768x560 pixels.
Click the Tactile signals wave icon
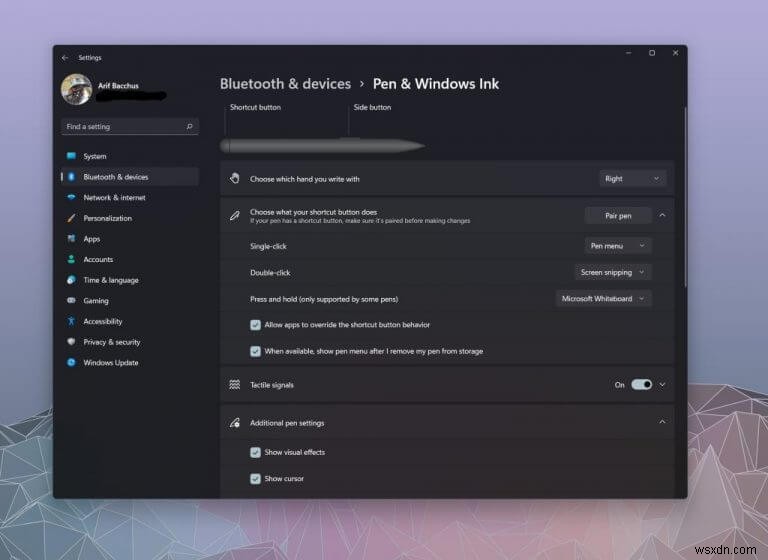pyautogui.click(x=235, y=385)
